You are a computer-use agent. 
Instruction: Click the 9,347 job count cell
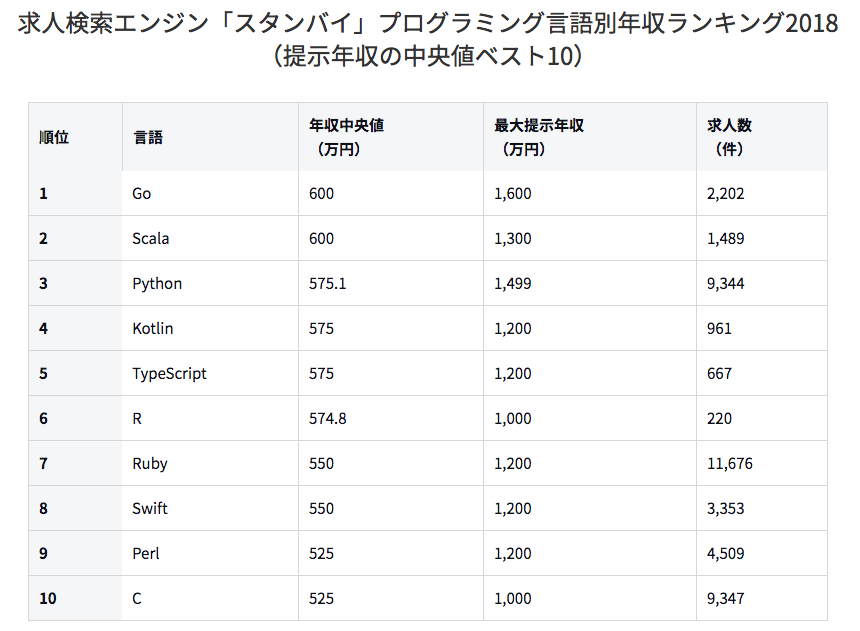[725, 599]
